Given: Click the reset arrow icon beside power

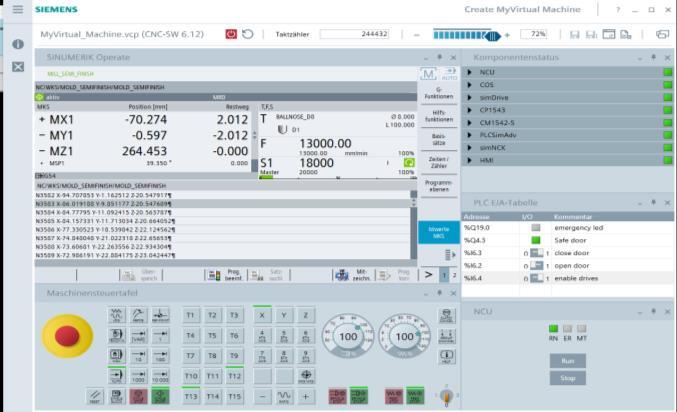Looking at the screenshot, I should click(248, 34).
